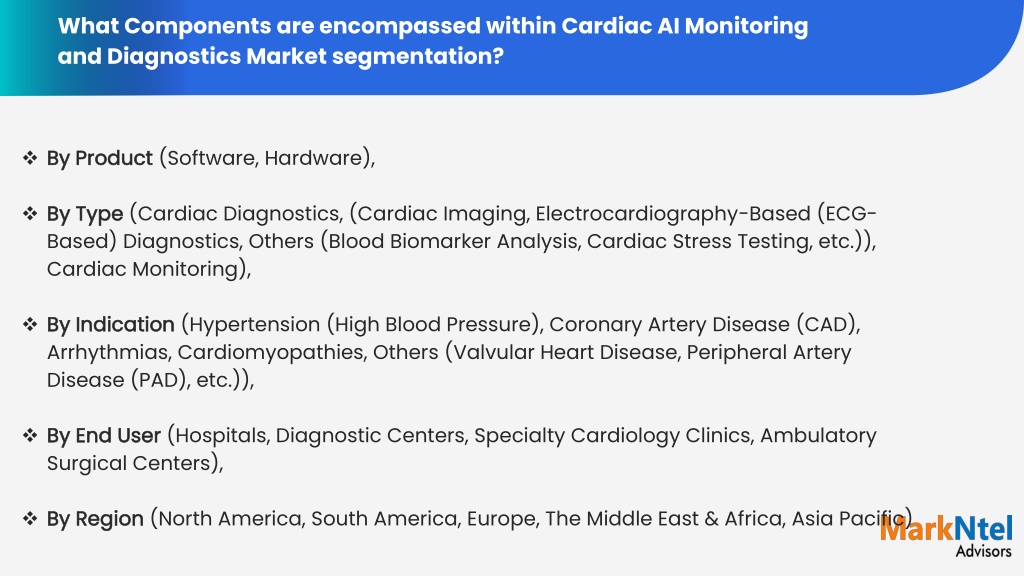Image resolution: width=1024 pixels, height=576 pixels.
Task: Click the diamond bullet beside By Product
Action: [x=30, y=158]
